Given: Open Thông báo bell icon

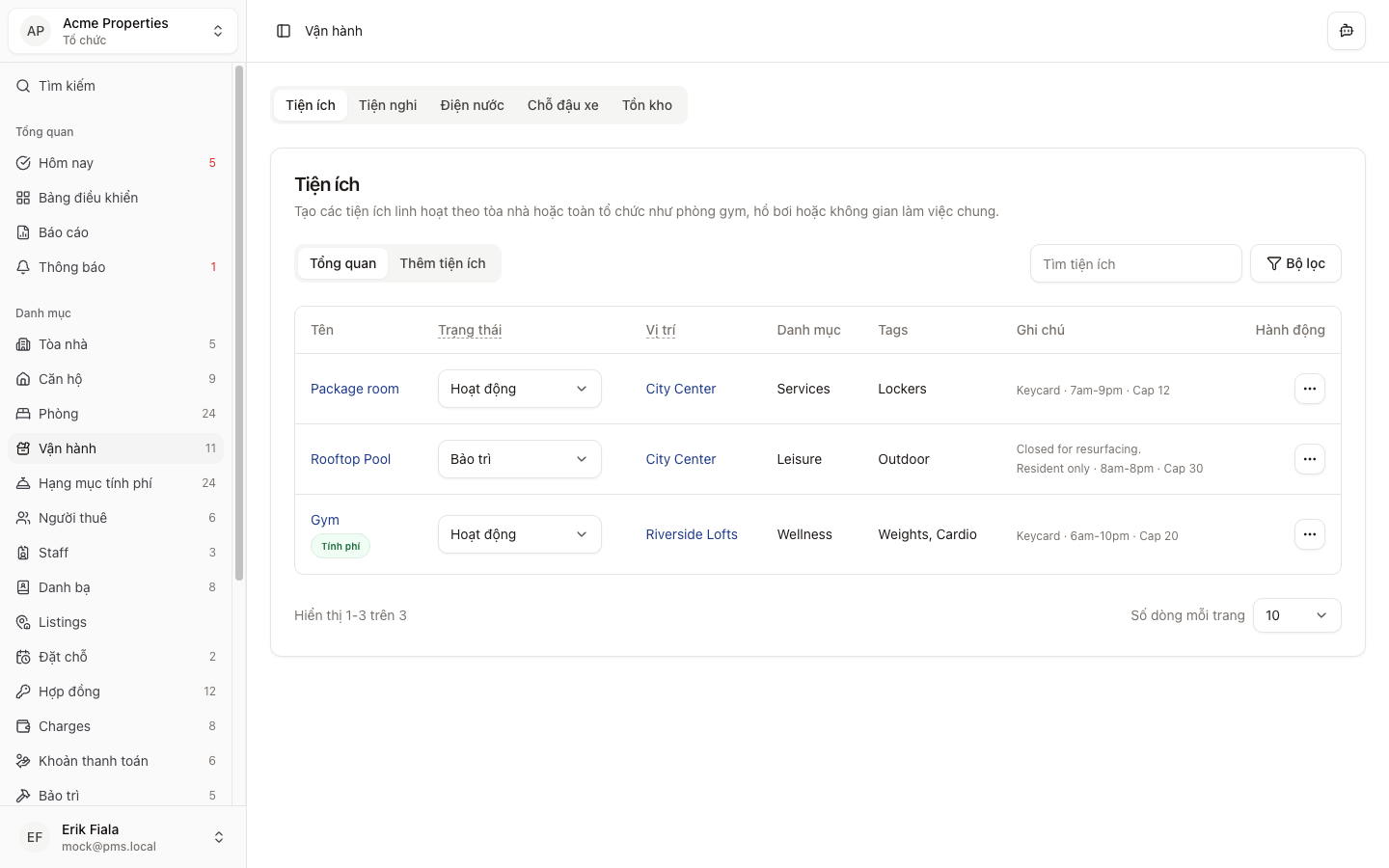Looking at the screenshot, I should coord(23,267).
